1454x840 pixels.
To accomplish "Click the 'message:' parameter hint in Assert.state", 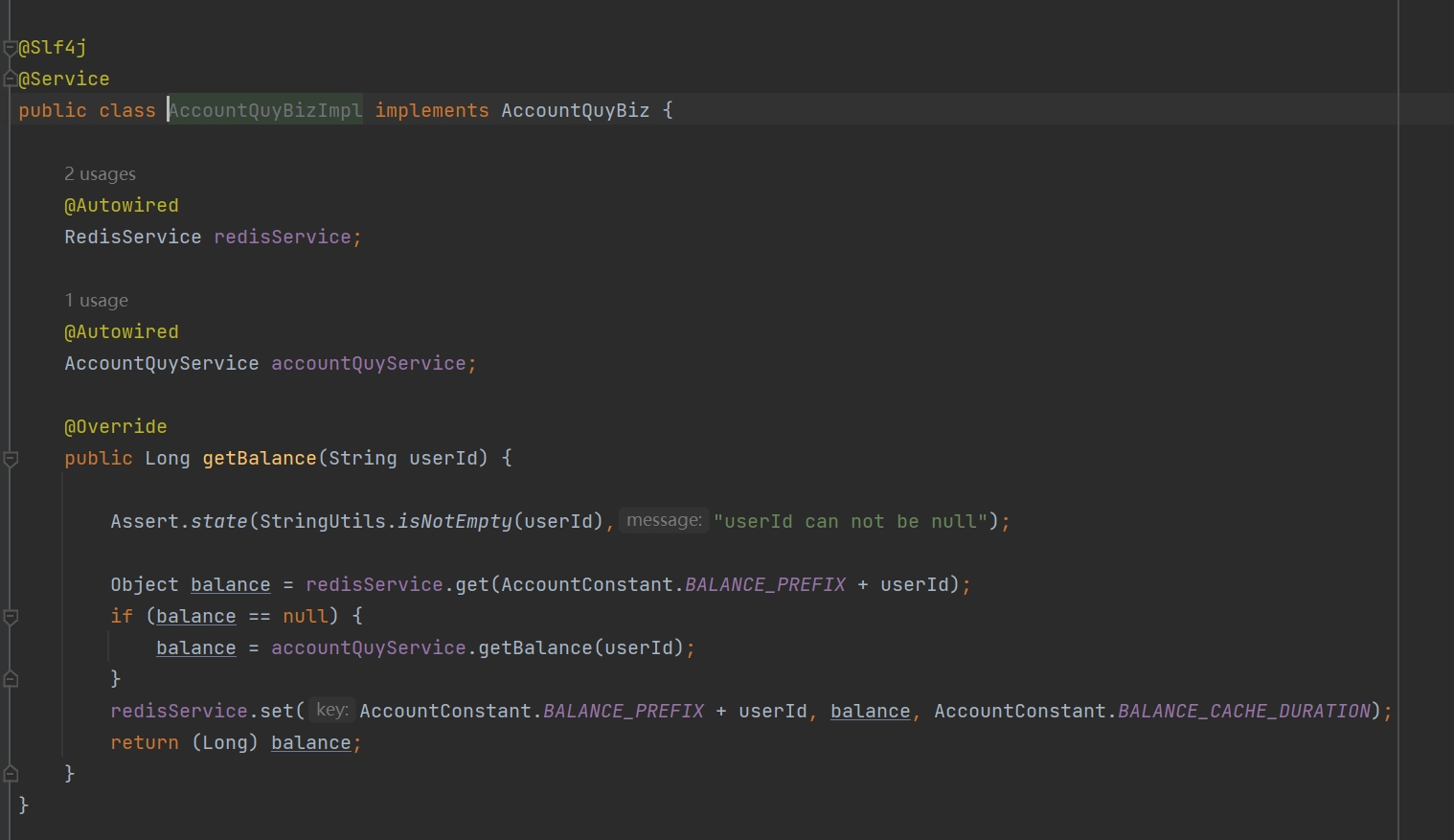I will [664, 520].
